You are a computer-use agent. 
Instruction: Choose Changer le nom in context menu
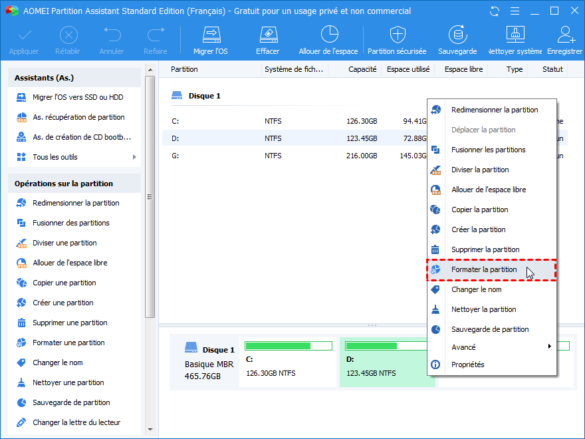(492, 289)
